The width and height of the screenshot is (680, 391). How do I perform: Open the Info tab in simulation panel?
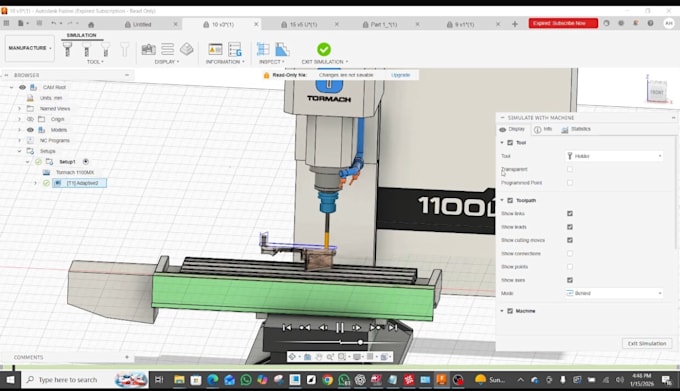(543, 129)
